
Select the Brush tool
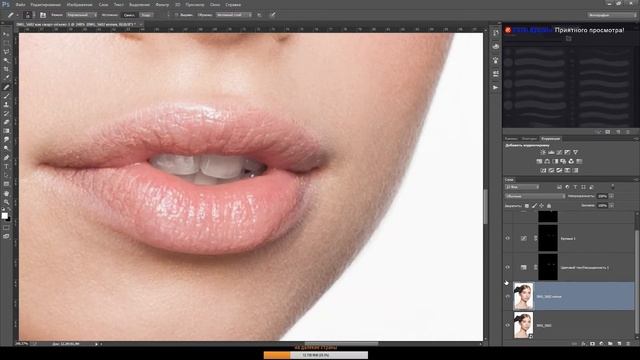pyautogui.click(x=6, y=96)
